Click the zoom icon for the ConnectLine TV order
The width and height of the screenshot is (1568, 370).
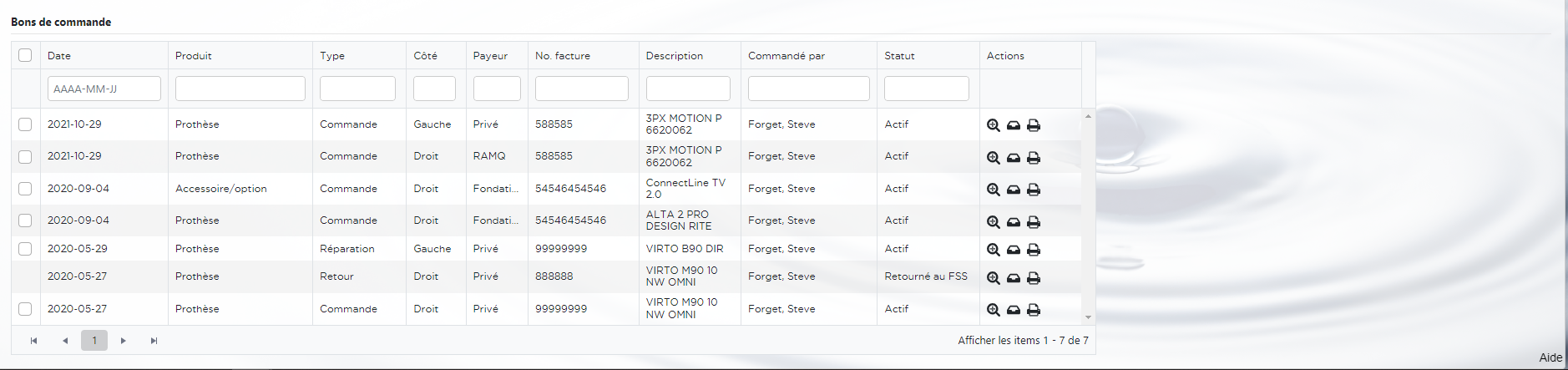tap(993, 190)
